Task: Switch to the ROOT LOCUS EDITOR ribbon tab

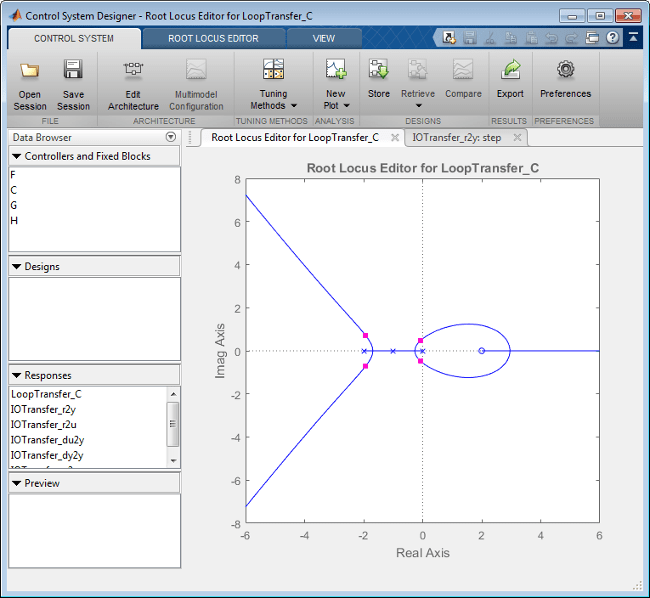Action: point(213,38)
